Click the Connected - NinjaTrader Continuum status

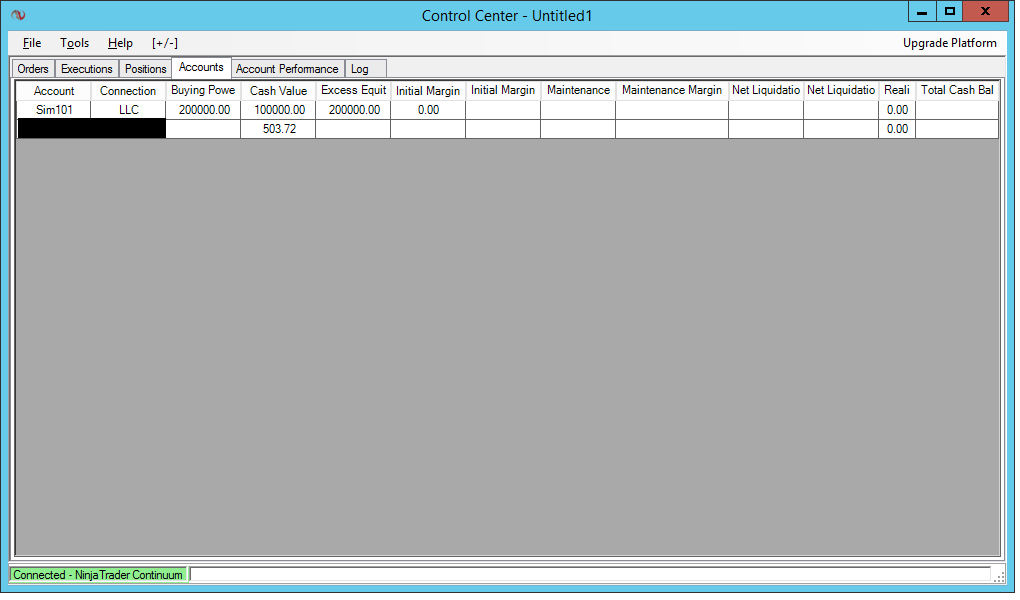coord(98,575)
